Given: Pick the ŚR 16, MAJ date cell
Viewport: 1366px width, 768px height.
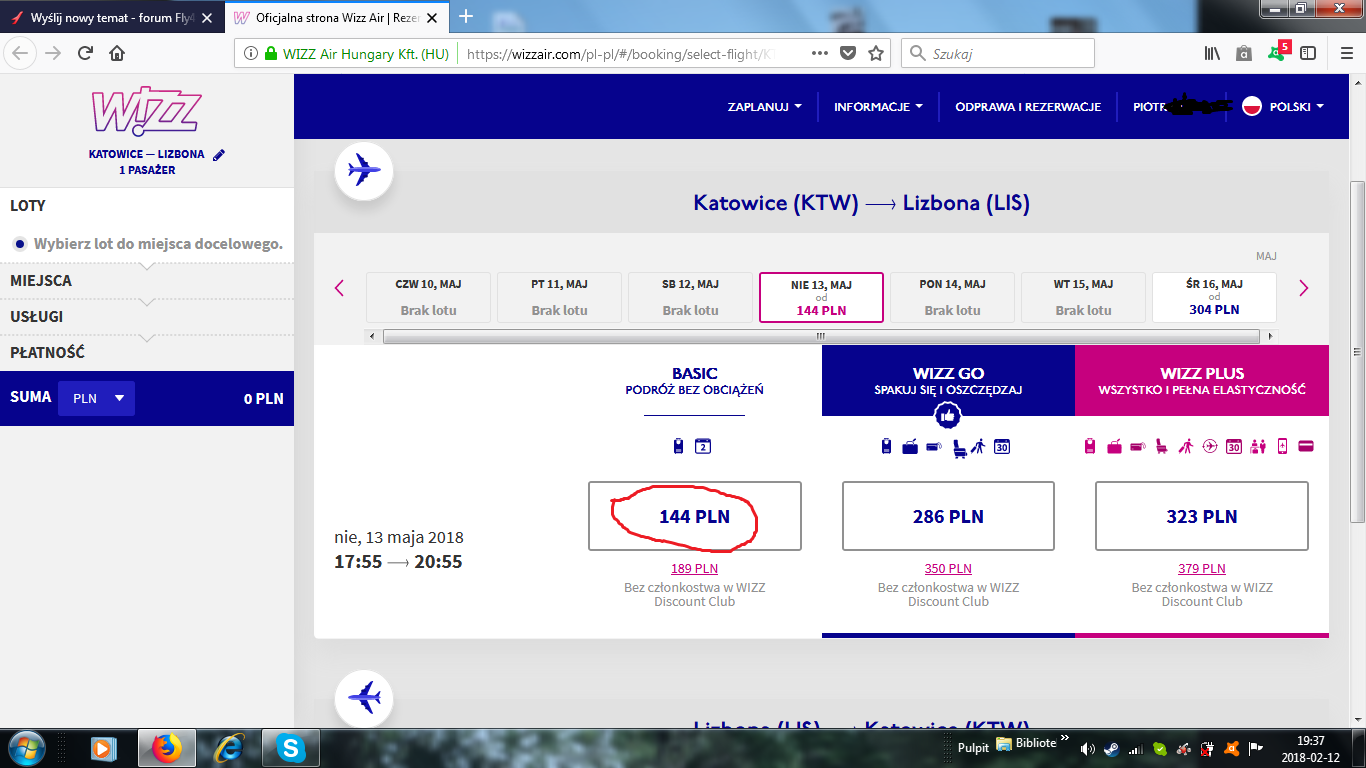Looking at the screenshot, I should (x=1215, y=297).
